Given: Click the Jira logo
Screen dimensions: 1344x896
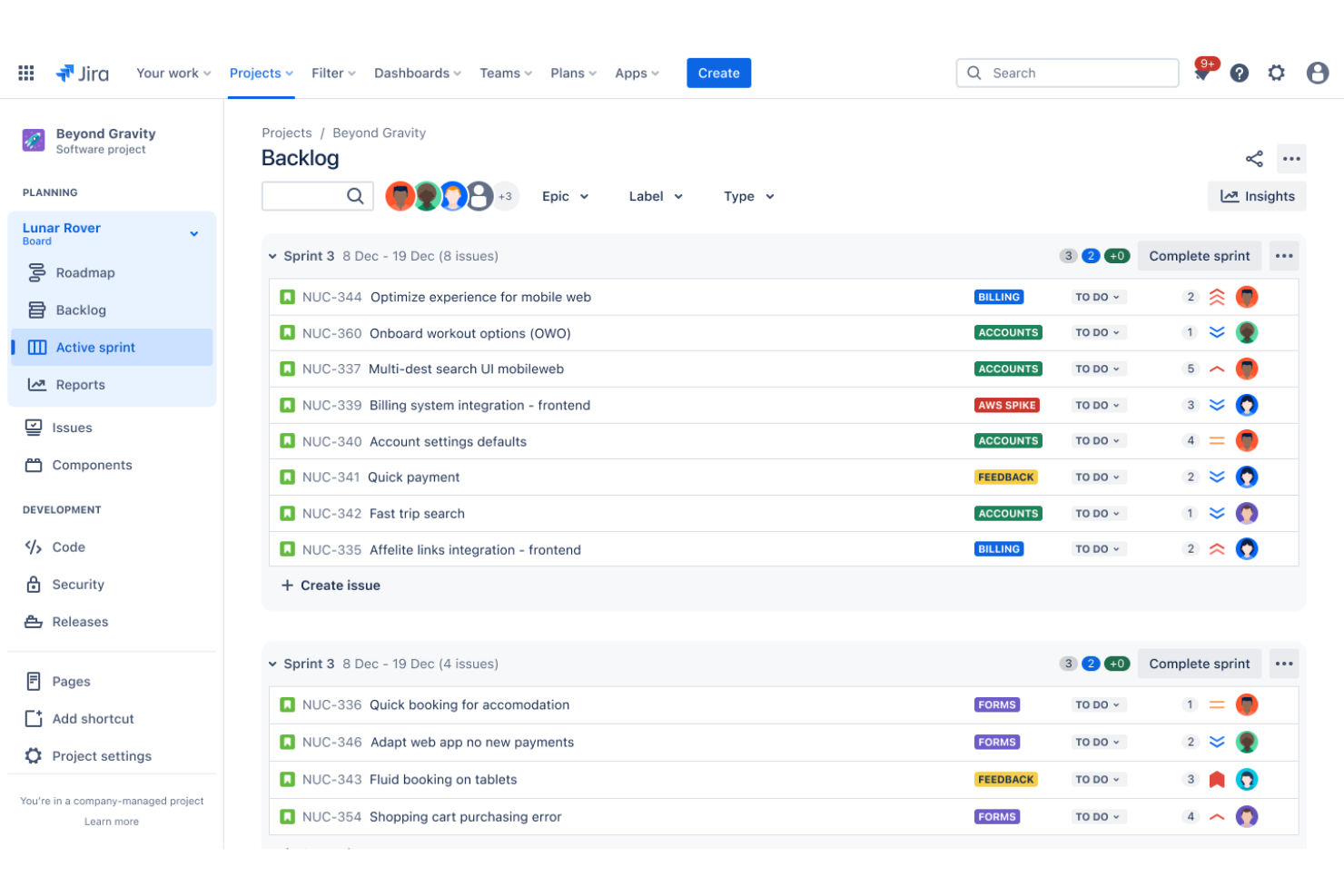Looking at the screenshot, I should coord(83,74).
